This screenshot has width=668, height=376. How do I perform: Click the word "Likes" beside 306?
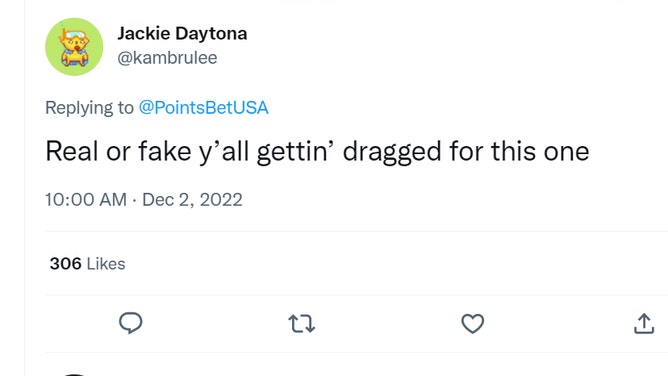point(106,264)
